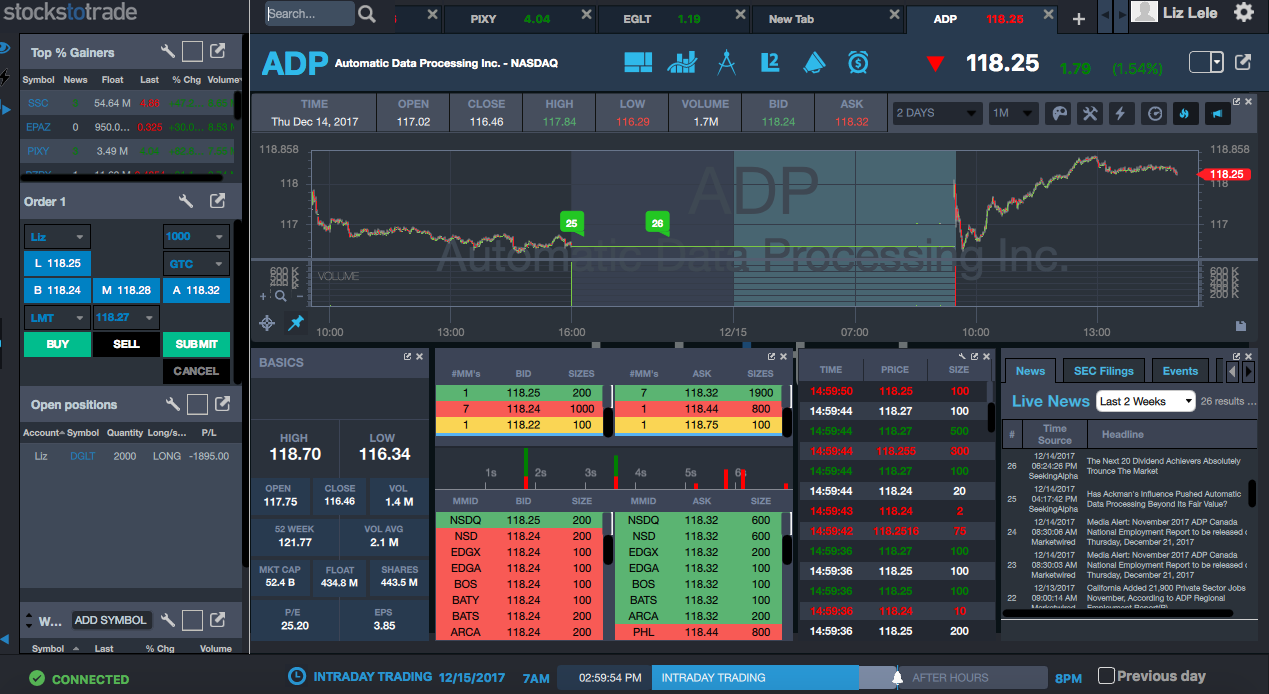The image size is (1269, 694).
Task: Click the CANCEL order button
Action: pos(196,371)
